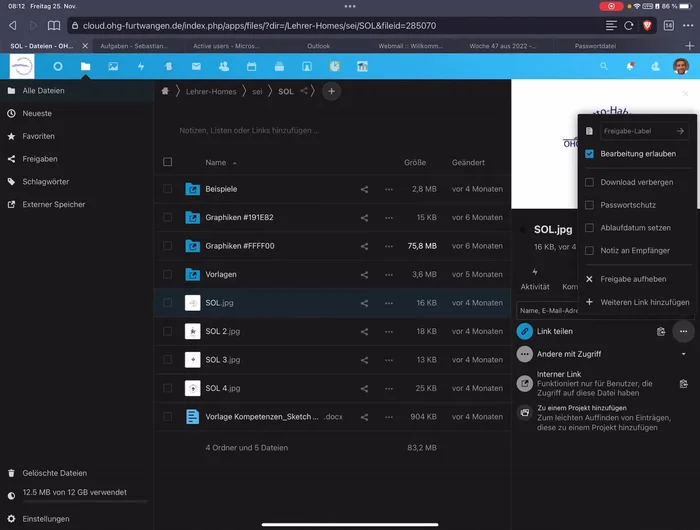Open Gelöschte Dateien in the sidebar
700x530 pixels.
[54, 473]
